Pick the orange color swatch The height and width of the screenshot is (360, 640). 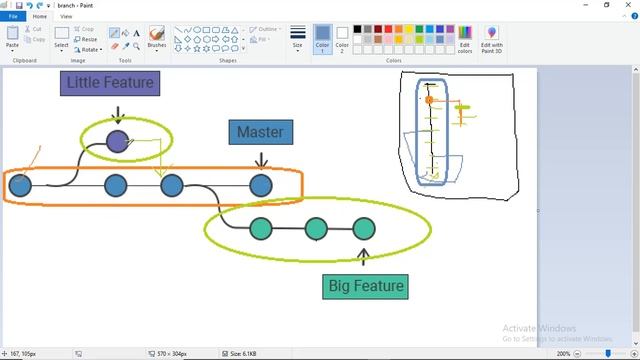coord(398,29)
